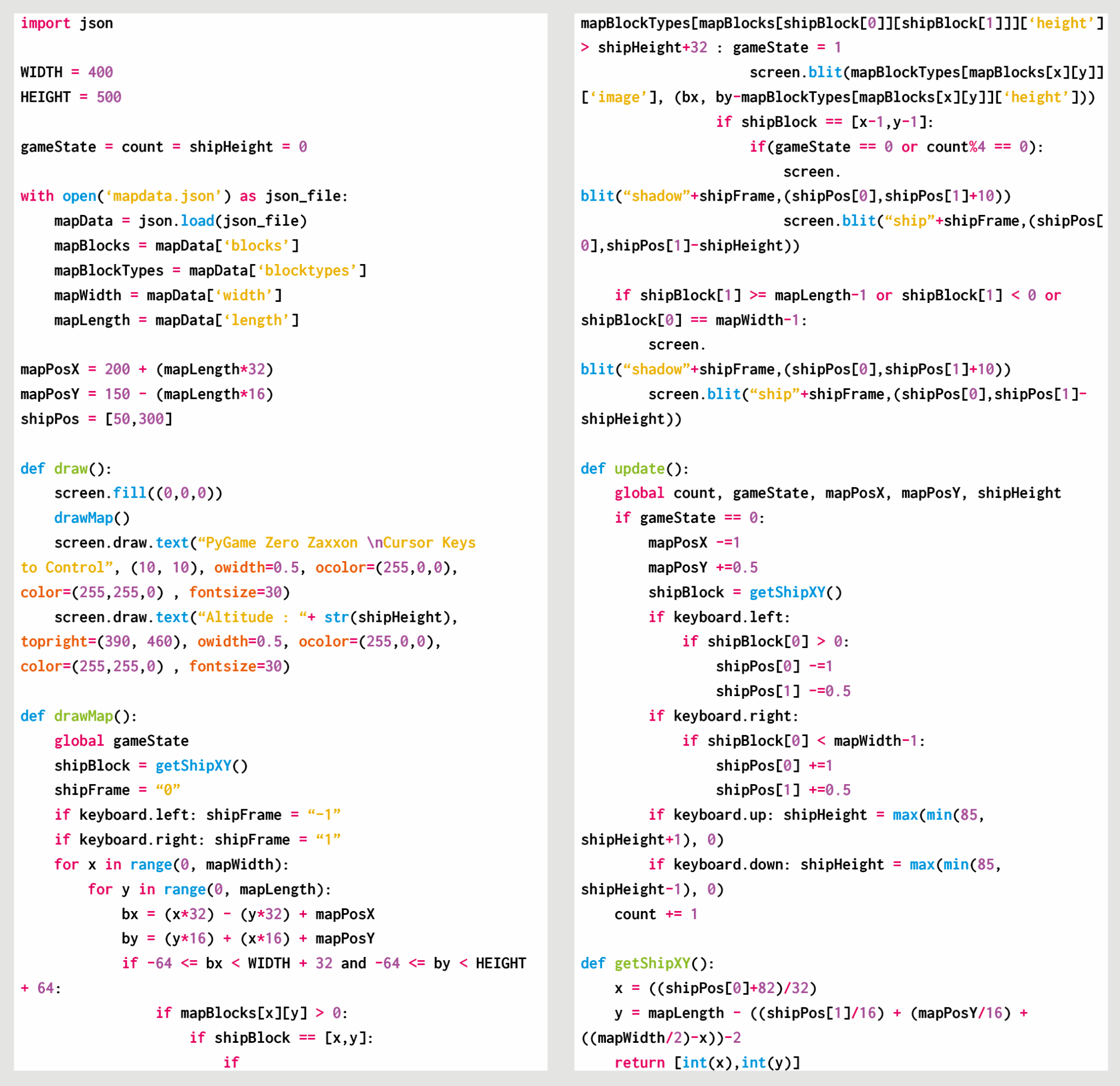Click the '> shipHeight+32 : gameState = 1' line
Screen dimensions: 1120x1086
click(711, 48)
